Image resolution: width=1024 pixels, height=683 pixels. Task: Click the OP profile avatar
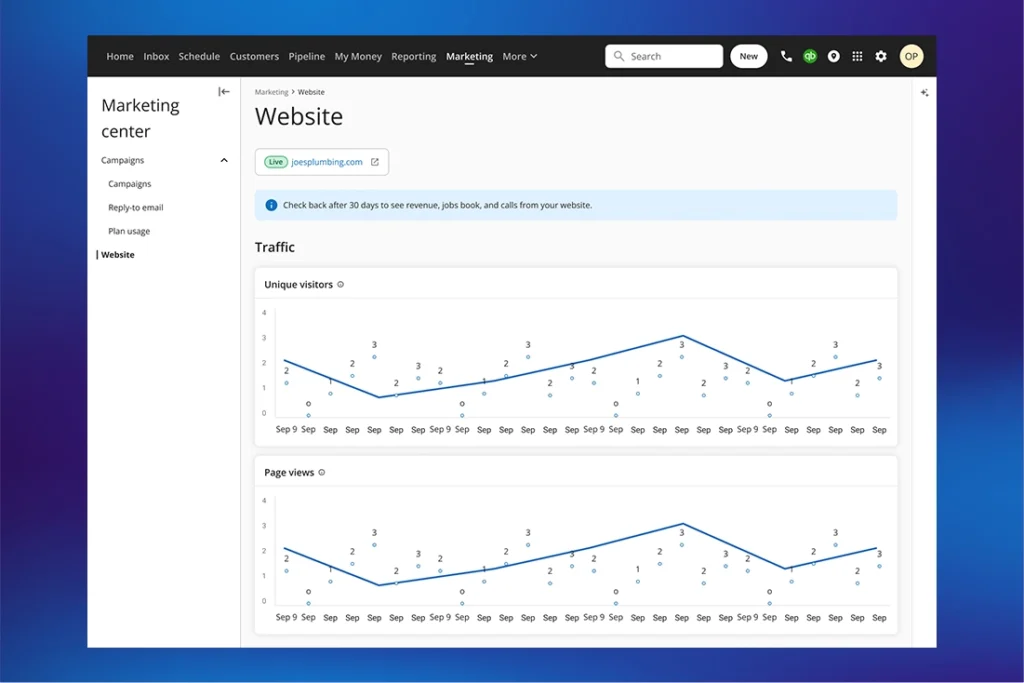911,56
